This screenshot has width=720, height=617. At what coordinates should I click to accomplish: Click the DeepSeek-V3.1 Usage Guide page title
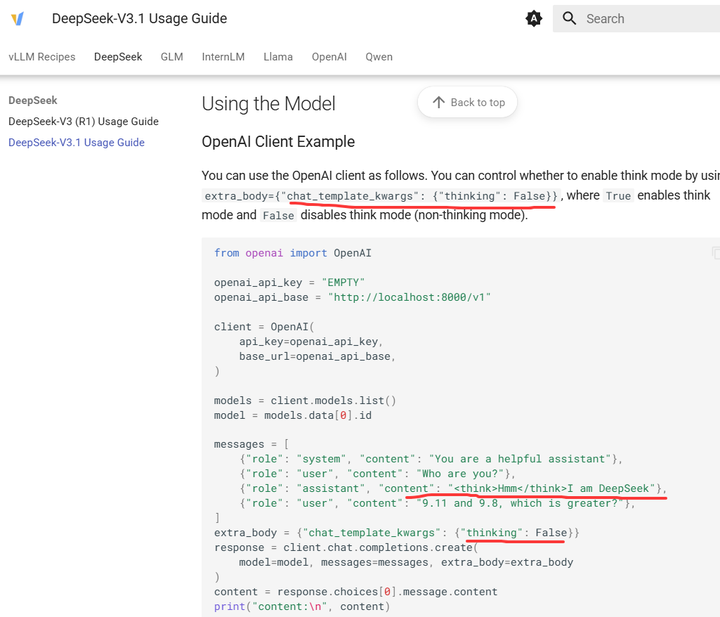[139, 19]
